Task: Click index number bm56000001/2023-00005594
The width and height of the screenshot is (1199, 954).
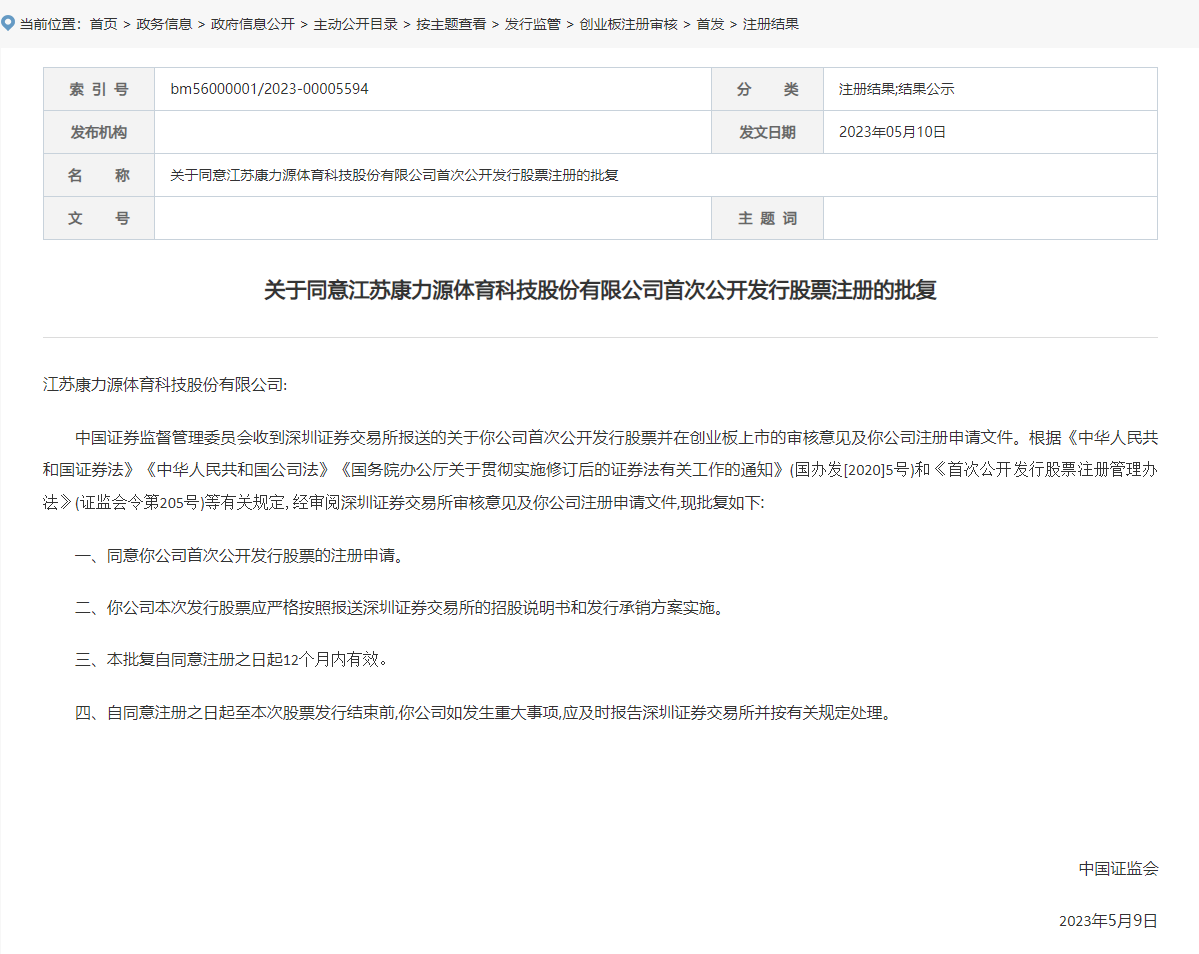Action: tap(269, 89)
